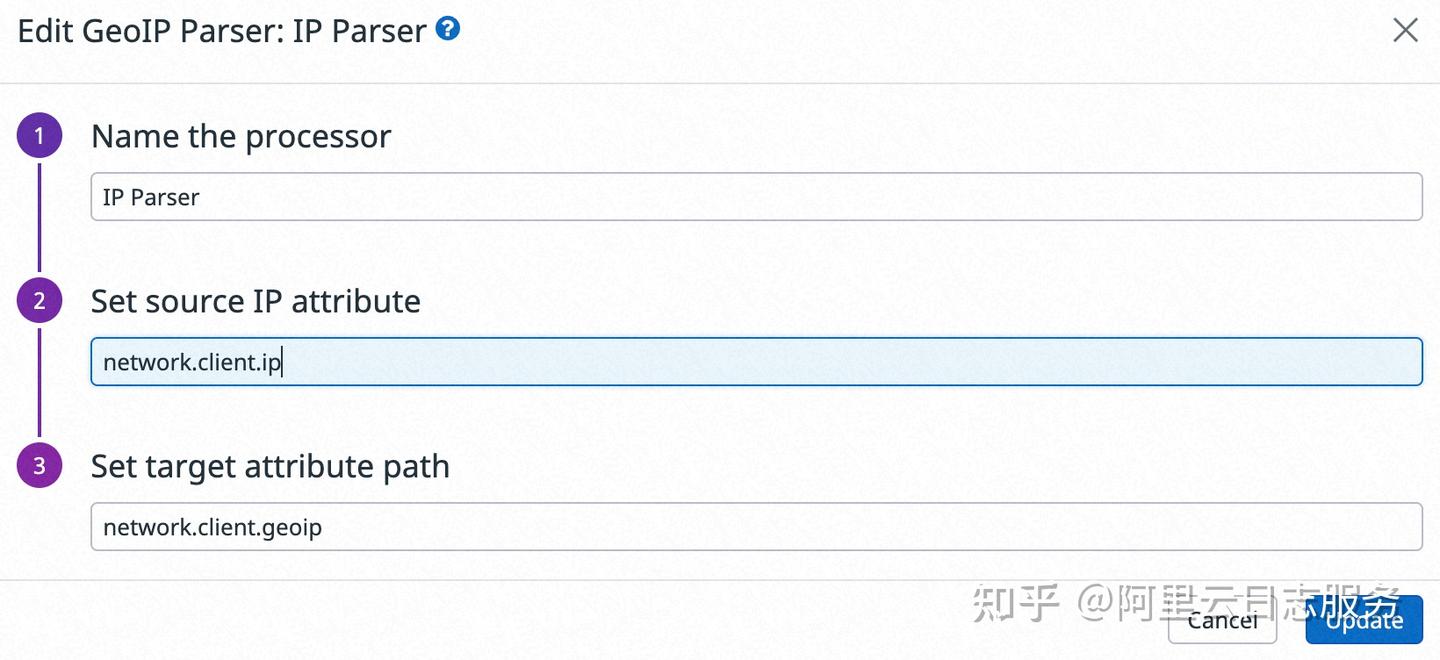Open the help tooltip beside the dialog title
The image size is (1440, 660).
(x=447, y=29)
